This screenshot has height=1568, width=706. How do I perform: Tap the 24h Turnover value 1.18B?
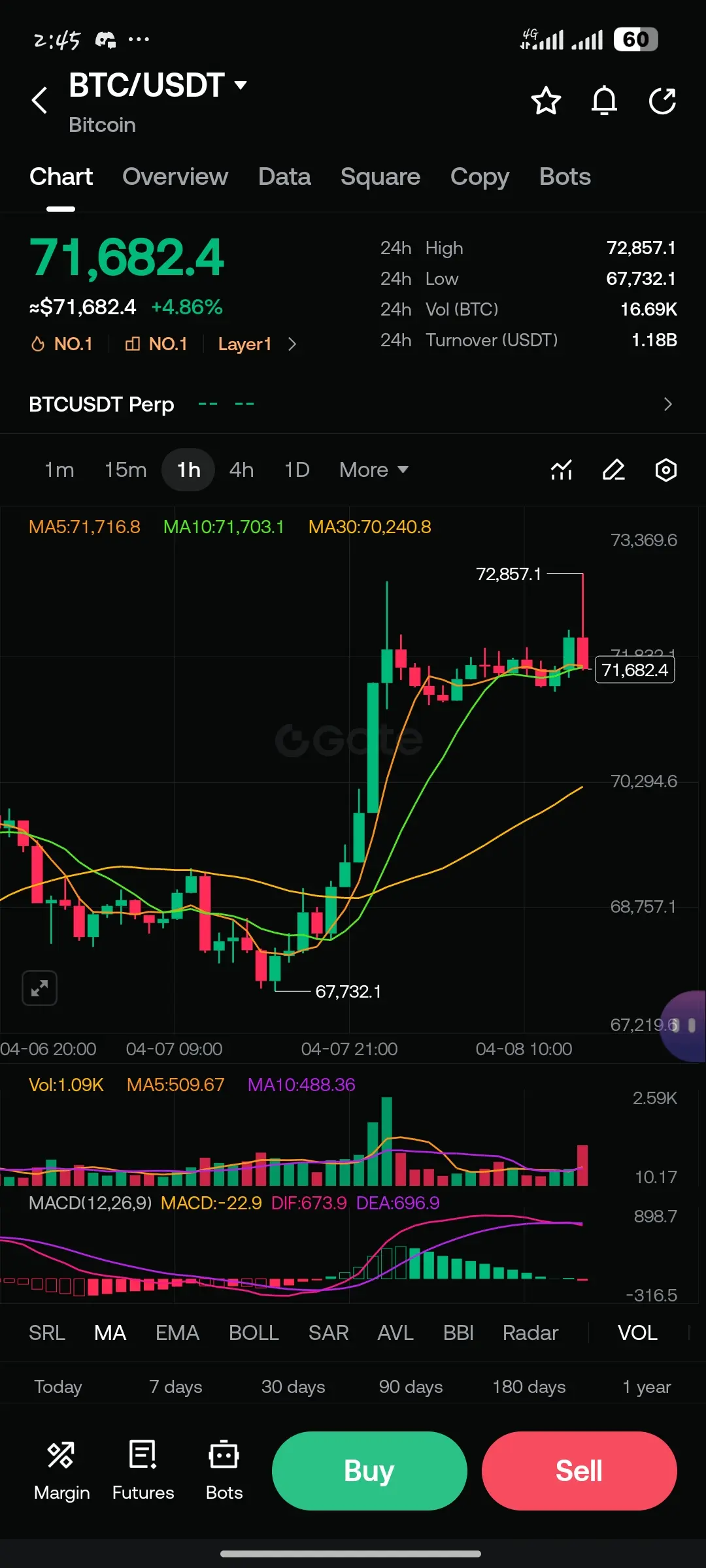coord(654,340)
